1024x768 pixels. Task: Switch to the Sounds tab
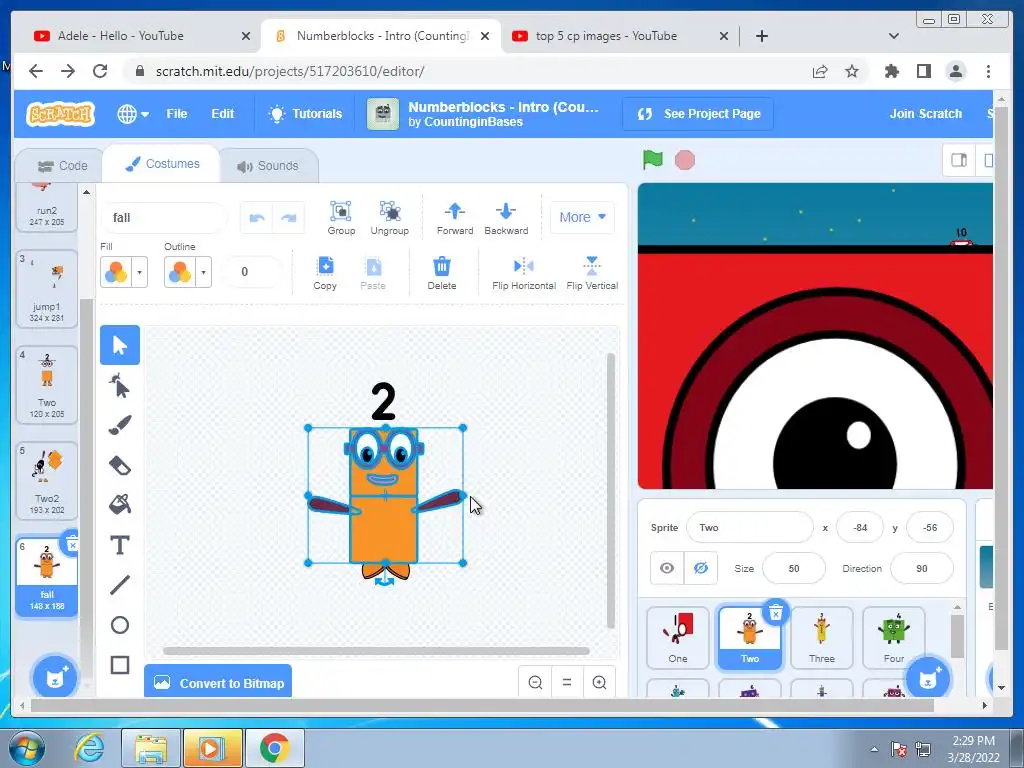(x=268, y=166)
